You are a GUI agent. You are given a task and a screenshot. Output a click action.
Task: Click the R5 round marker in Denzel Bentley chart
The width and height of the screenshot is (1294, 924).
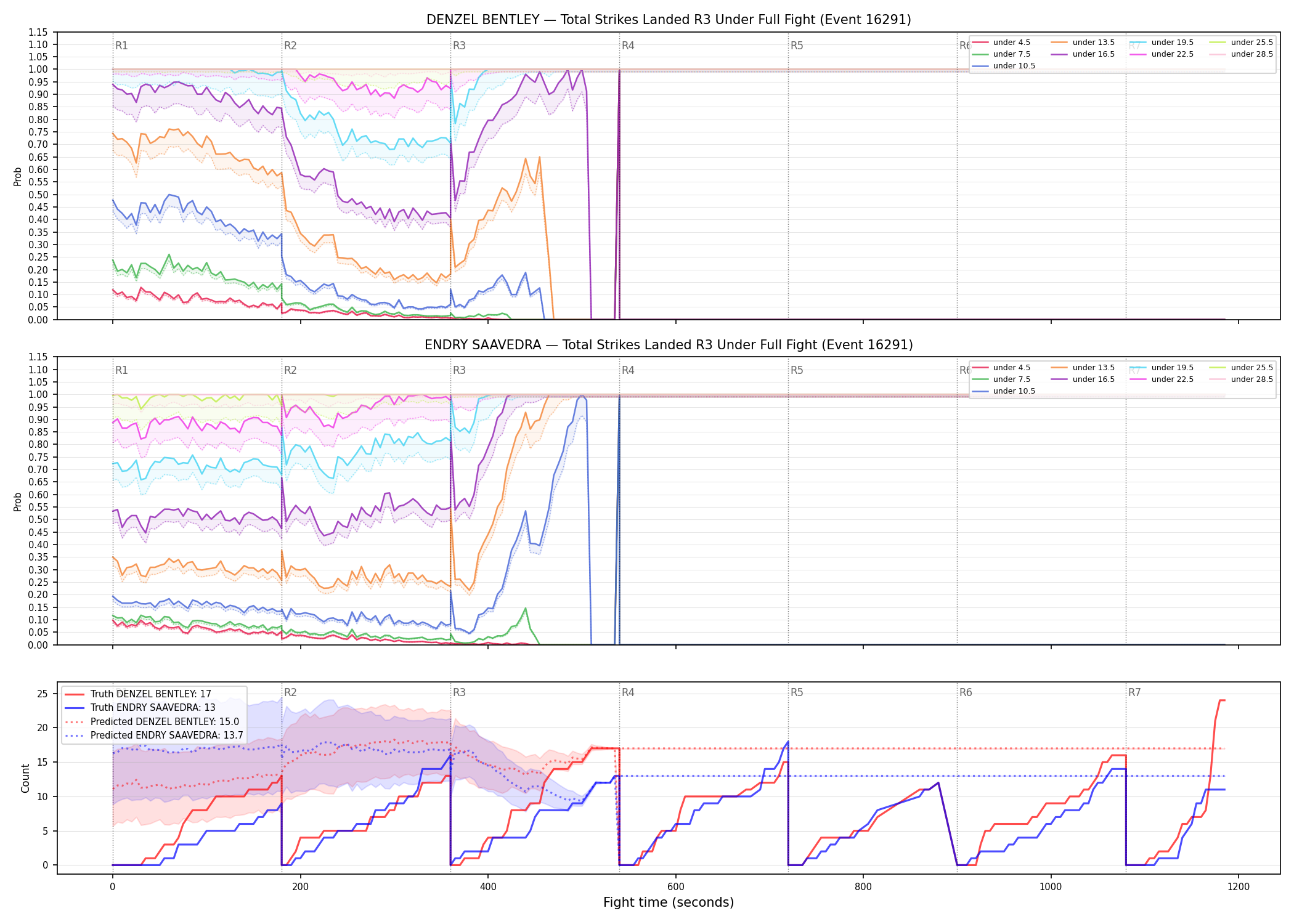(x=797, y=46)
